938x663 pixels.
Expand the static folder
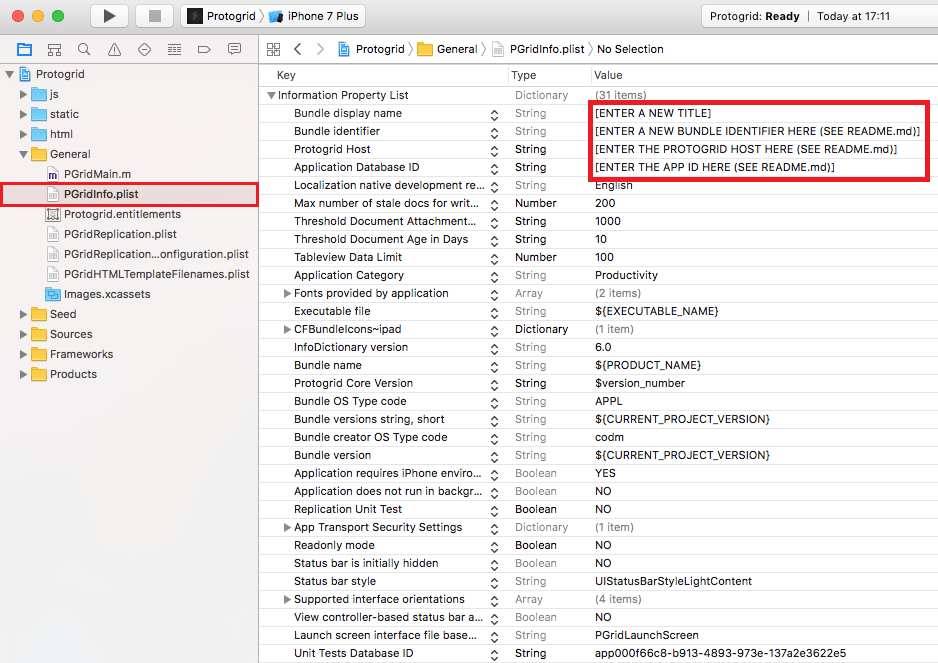pos(23,114)
